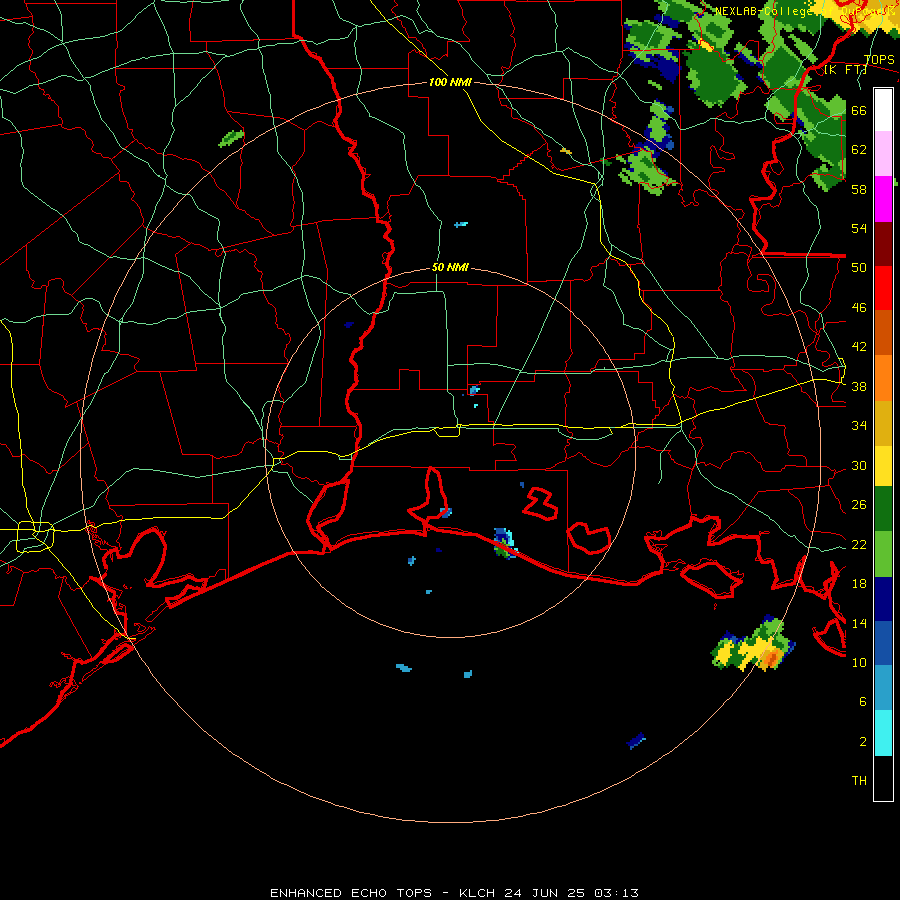The width and height of the screenshot is (900, 900).
Task: Click the yellow-orange offshore storm cell
Action: (753, 645)
